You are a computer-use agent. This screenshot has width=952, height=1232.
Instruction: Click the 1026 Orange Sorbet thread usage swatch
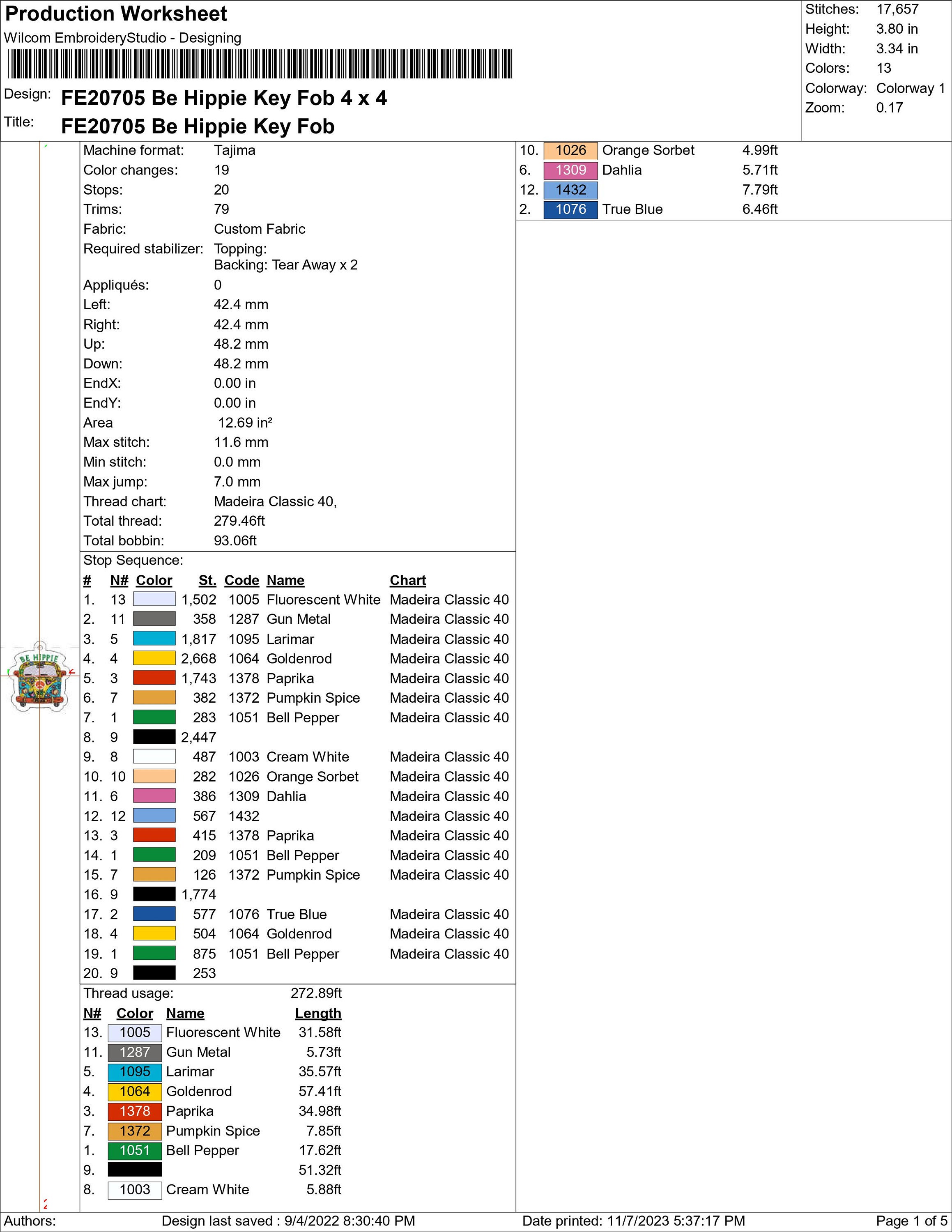(x=570, y=151)
